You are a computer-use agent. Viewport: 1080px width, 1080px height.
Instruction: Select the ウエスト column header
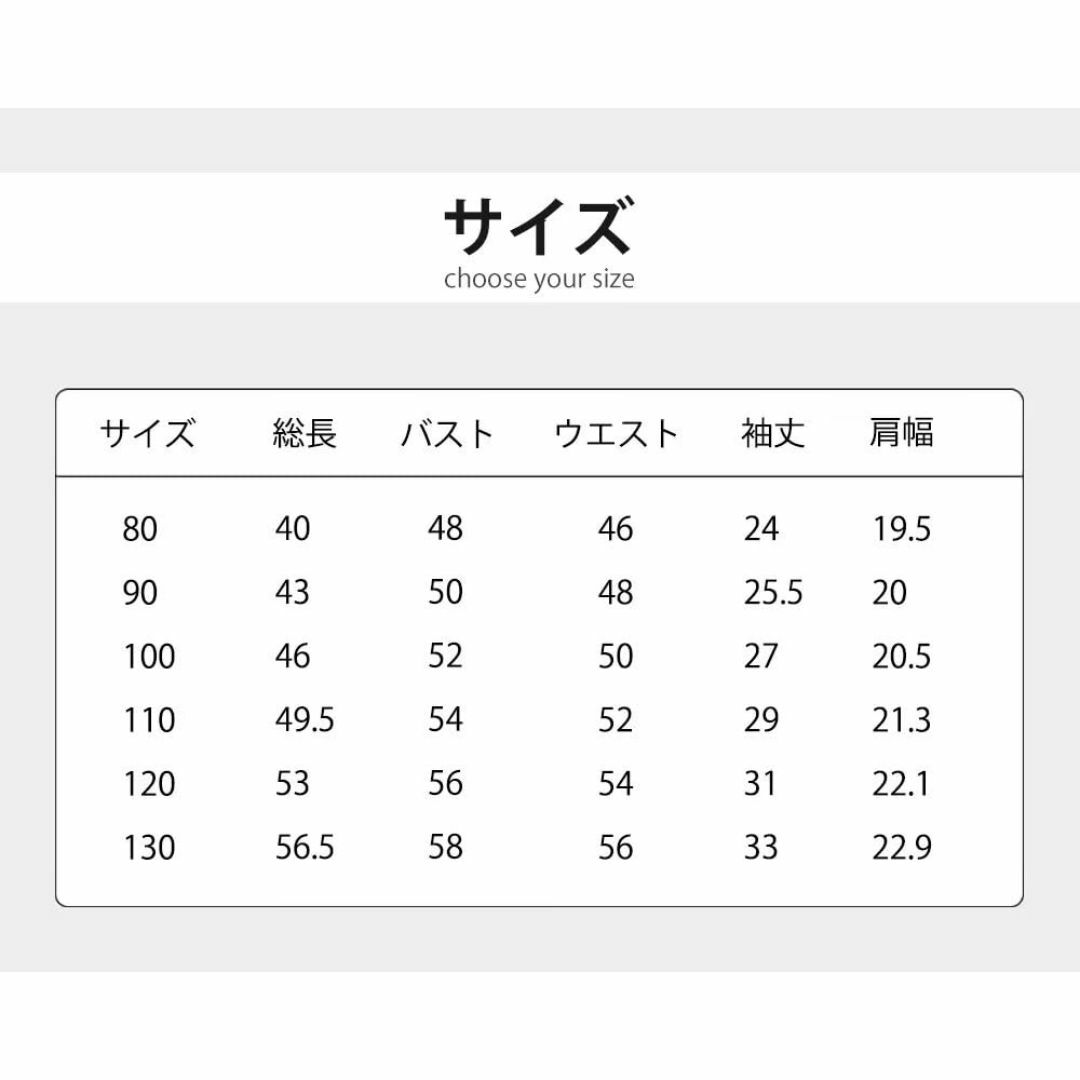click(617, 434)
